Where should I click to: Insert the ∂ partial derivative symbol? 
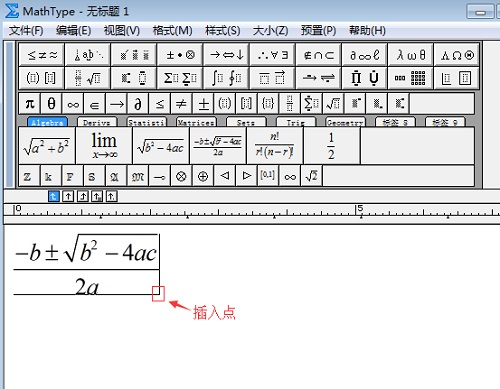(x=138, y=104)
